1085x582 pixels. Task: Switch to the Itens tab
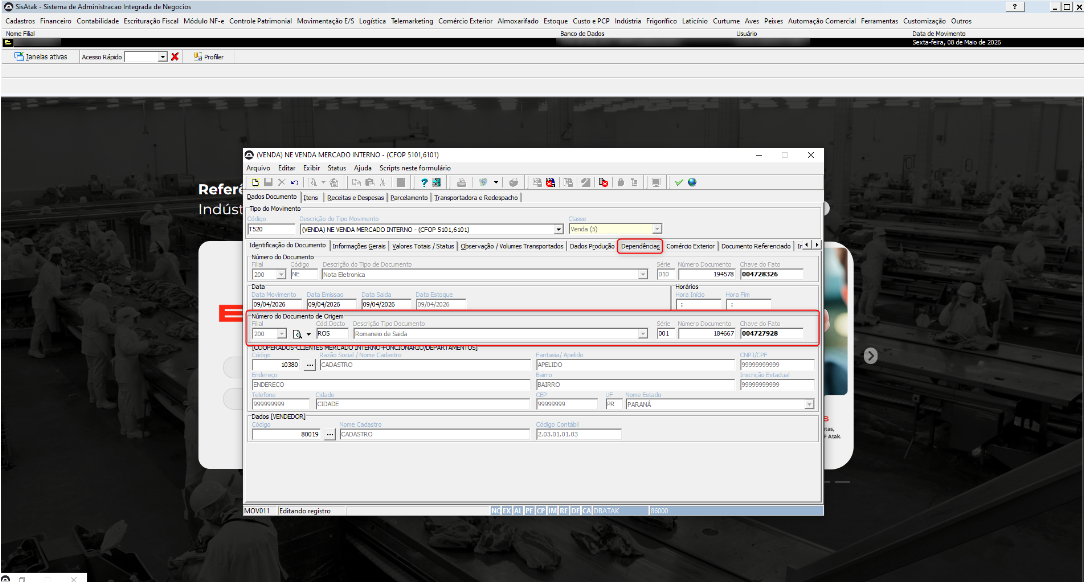pyautogui.click(x=311, y=197)
